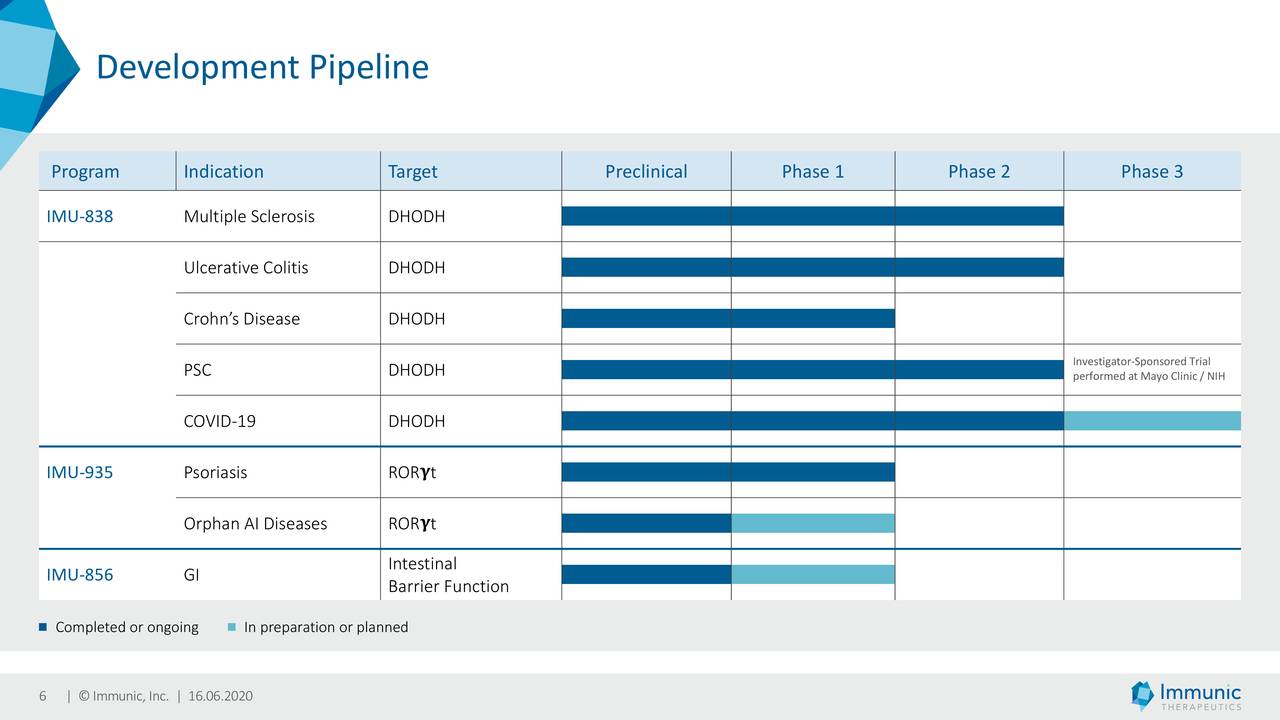The width and height of the screenshot is (1280, 720).
Task: Click the dark blue COVID-19 progress bar
Action: pyautogui.click(x=813, y=420)
